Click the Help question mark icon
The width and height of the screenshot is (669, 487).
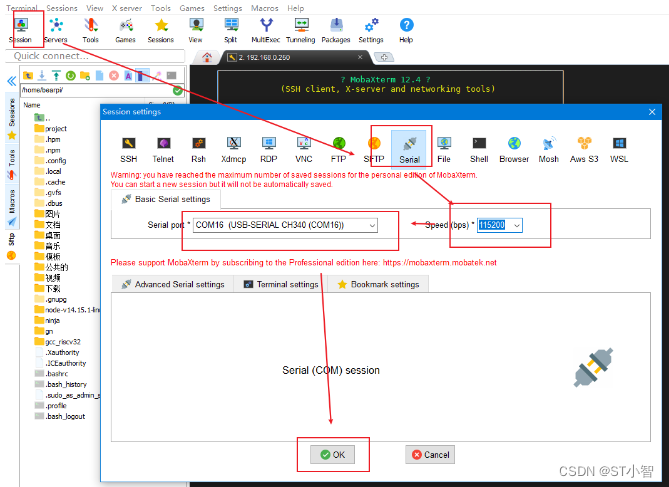[x=406, y=30]
